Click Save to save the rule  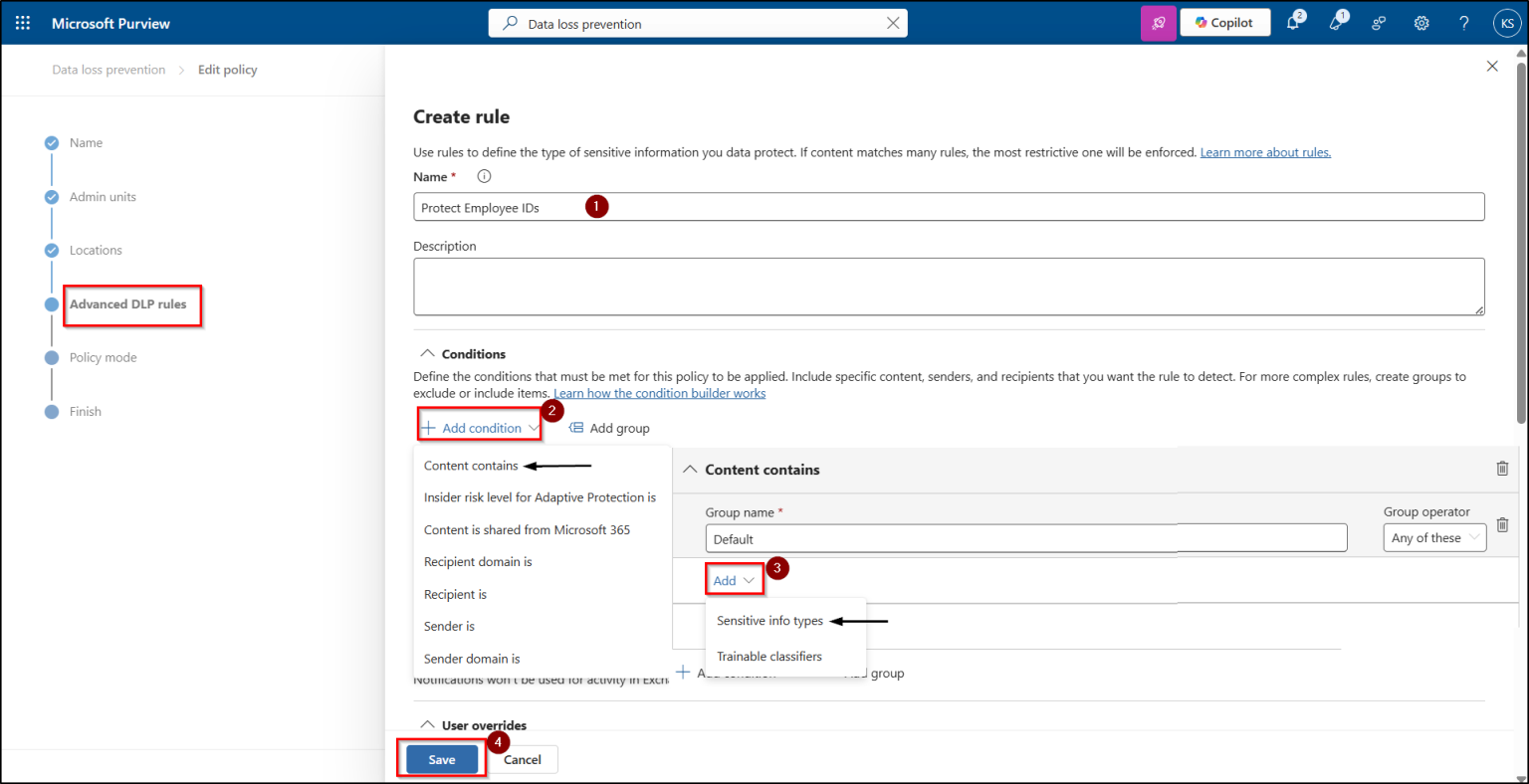(440, 759)
